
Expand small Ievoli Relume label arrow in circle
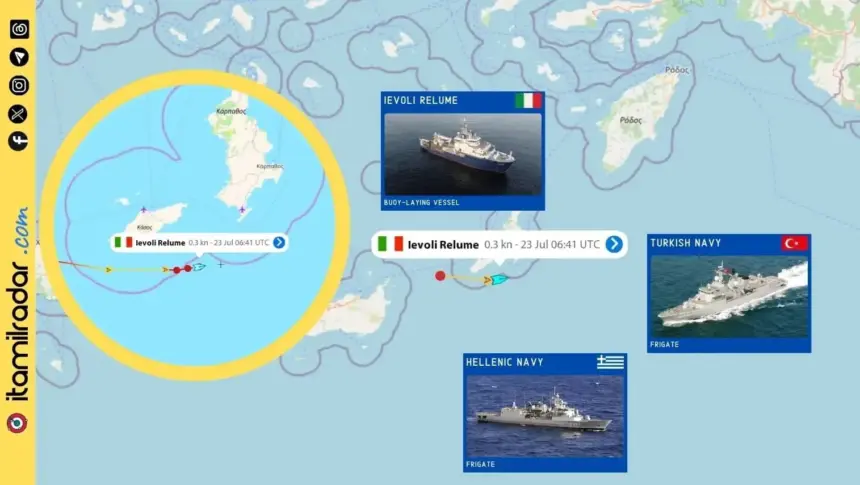pyautogui.click(x=279, y=242)
